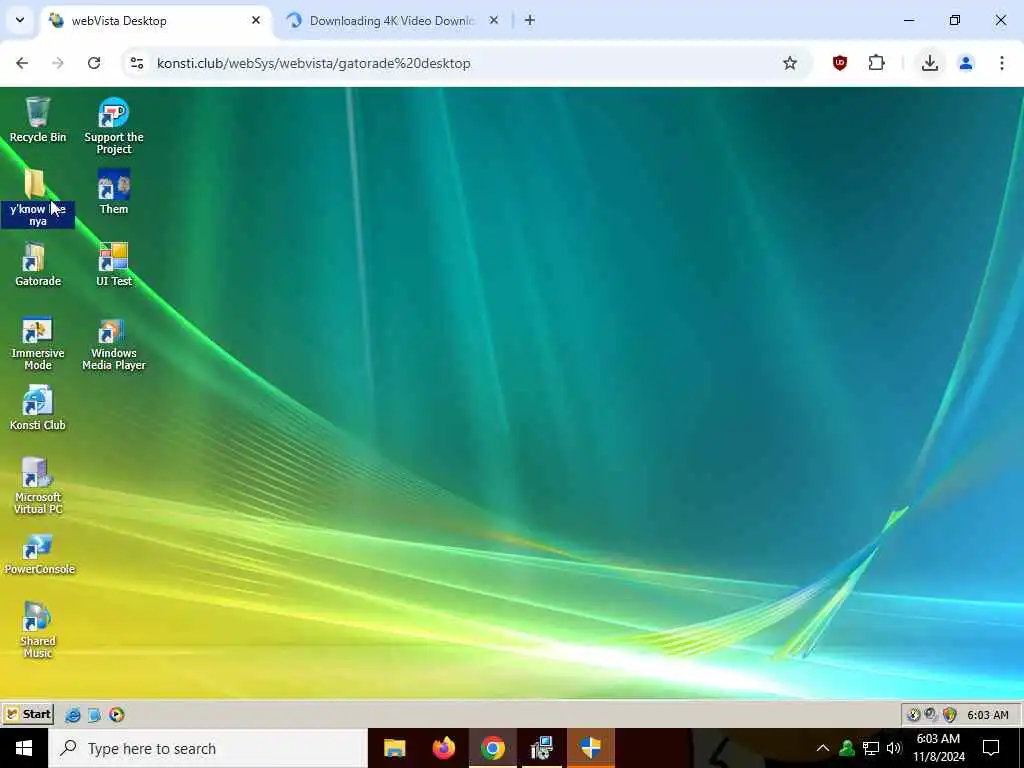Click the webVista Start button
The width and height of the screenshot is (1024, 768).
pos(28,714)
